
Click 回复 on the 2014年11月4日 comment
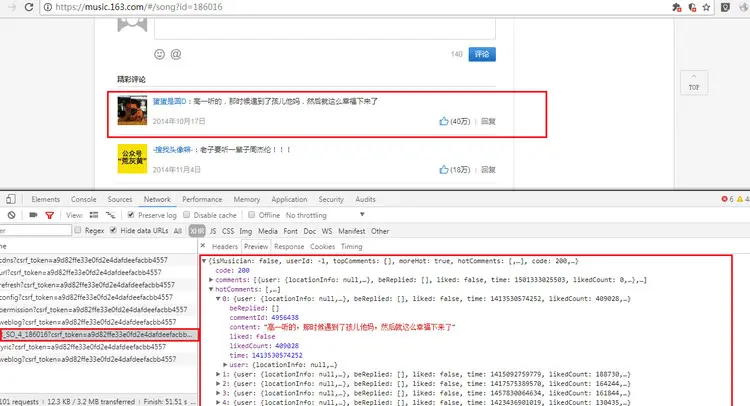(x=488, y=170)
